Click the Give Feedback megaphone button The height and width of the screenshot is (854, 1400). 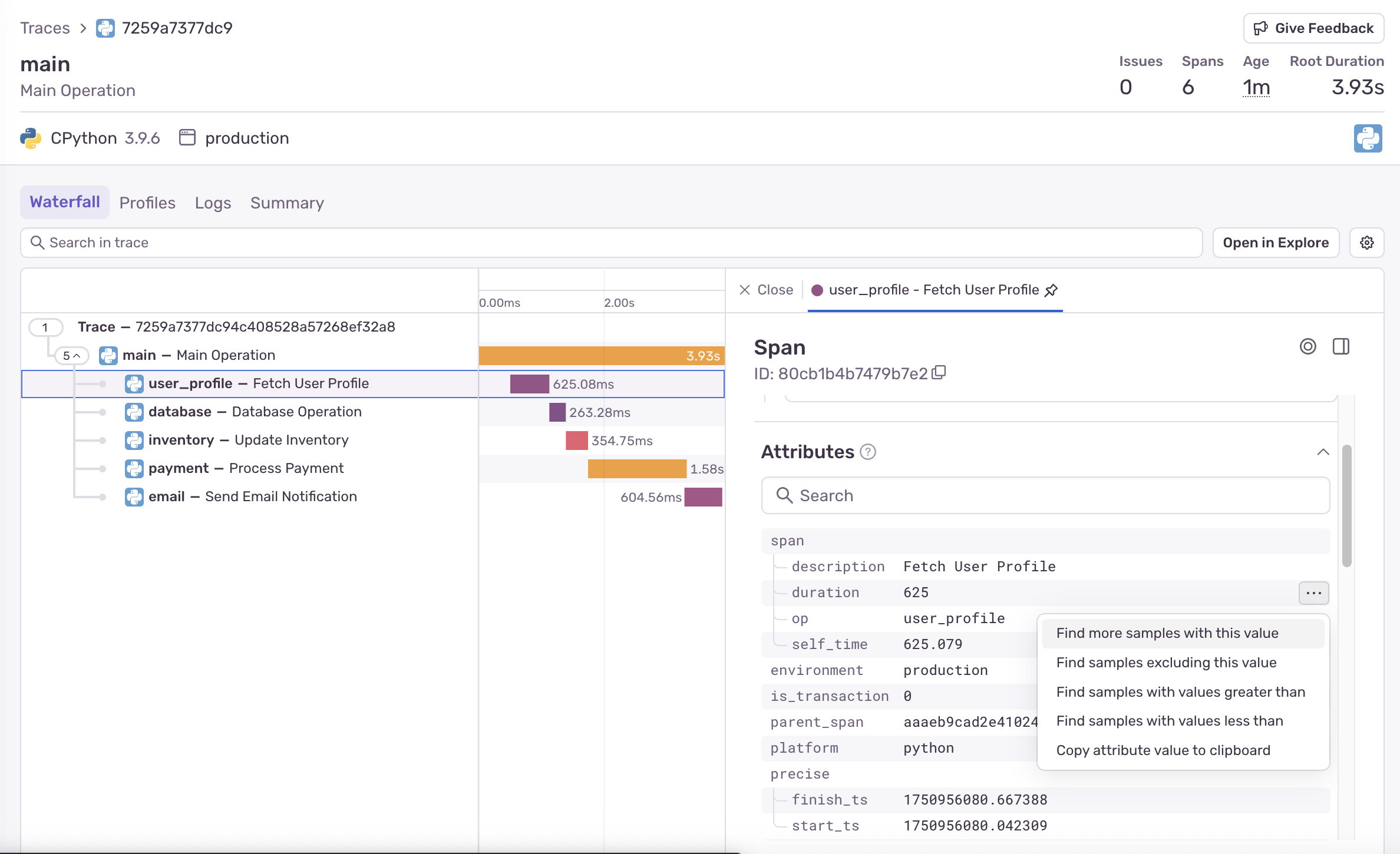[x=1313, y=28]
